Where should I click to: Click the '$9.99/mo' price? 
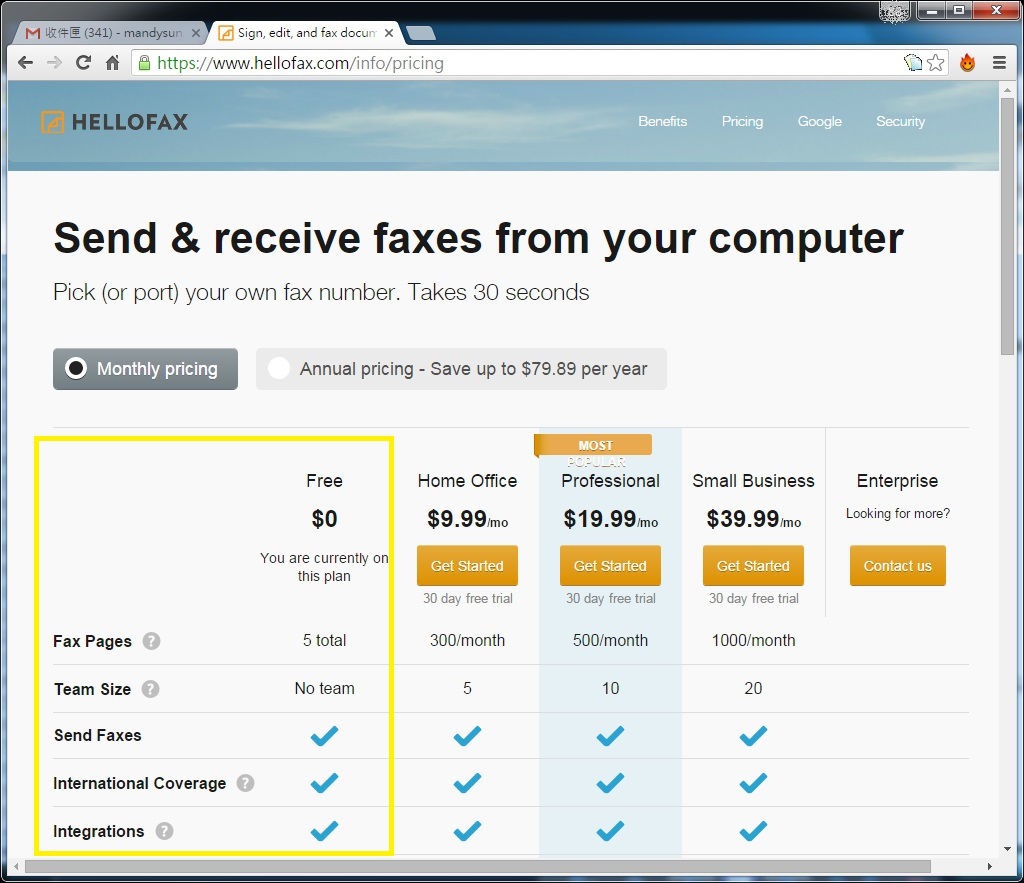[468, 519]
